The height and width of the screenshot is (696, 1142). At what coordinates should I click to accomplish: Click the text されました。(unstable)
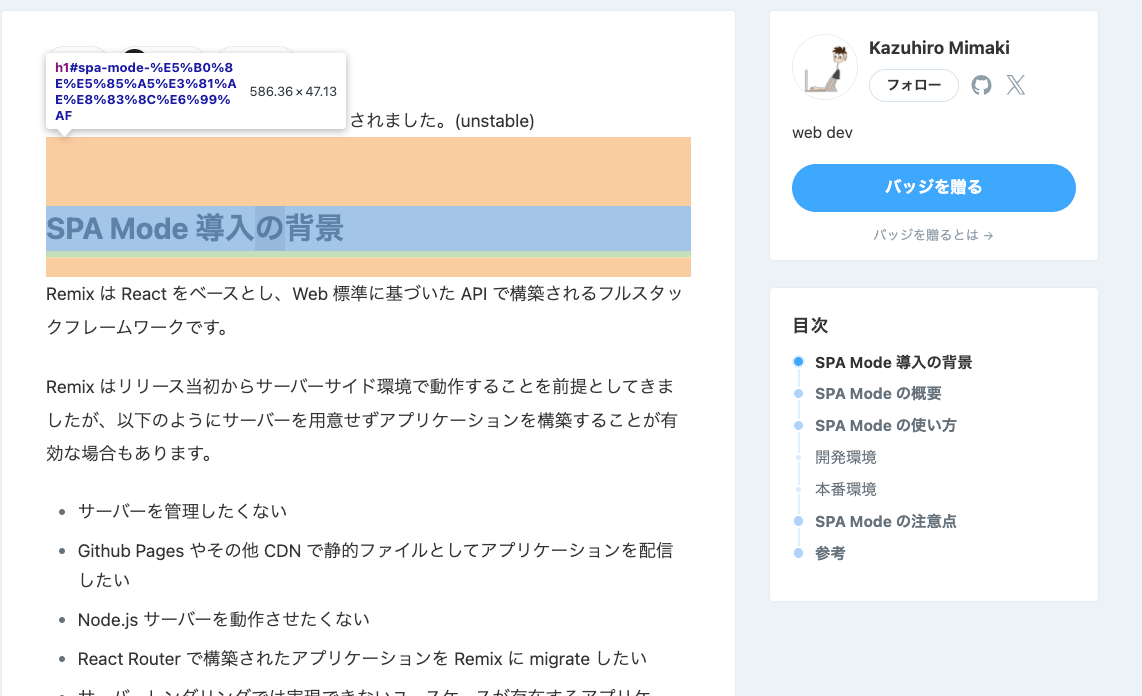442,121
